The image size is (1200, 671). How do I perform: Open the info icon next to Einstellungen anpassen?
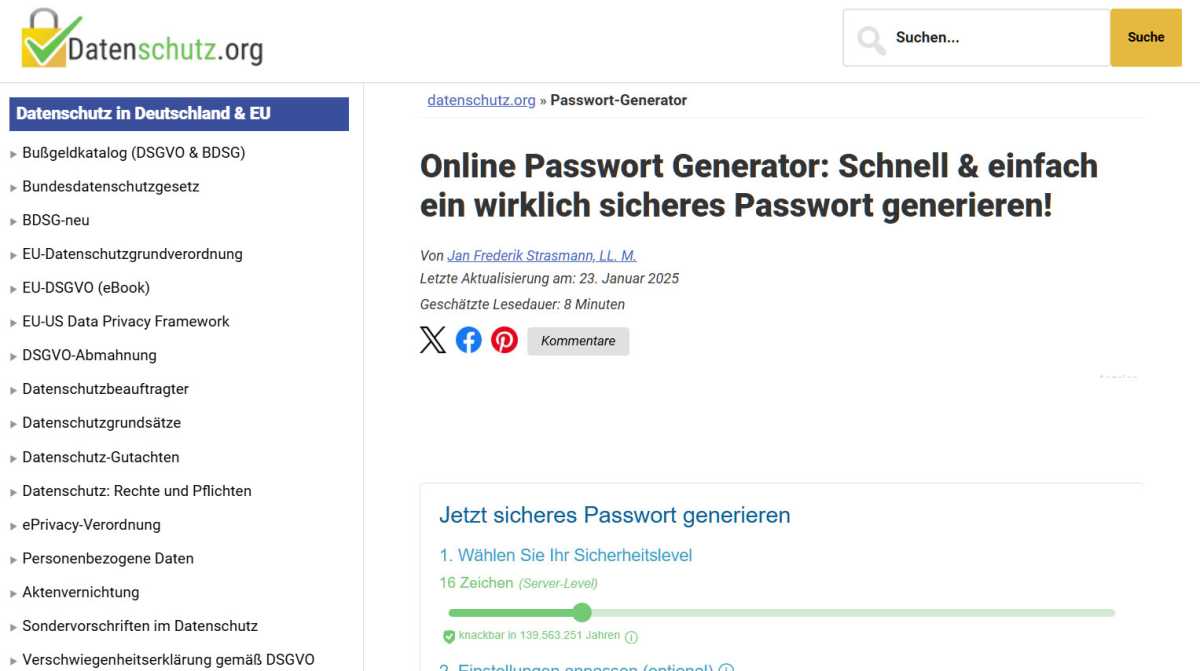[x=727, y=668]
